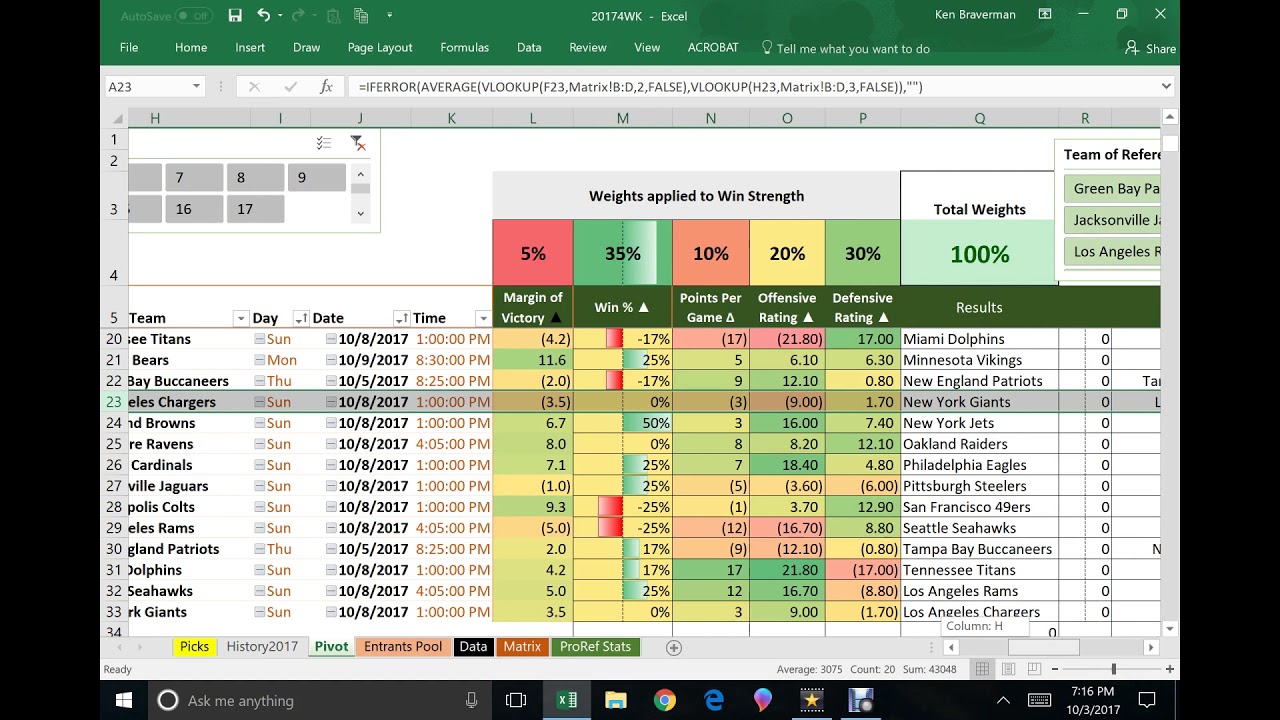Open File Explorer from the taskbar
This screenshot has width=1280, height=720.
pyautogui.click(x=615, y=700)
